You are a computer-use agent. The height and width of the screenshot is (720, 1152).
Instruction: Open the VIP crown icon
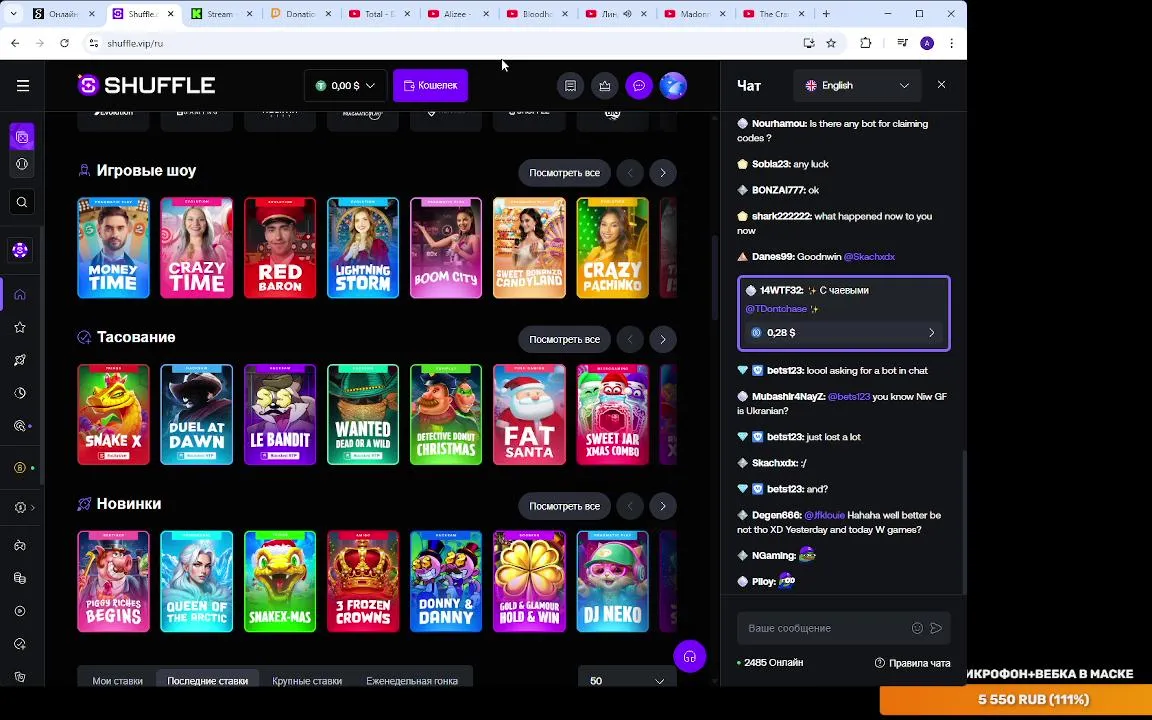[605, 86]
